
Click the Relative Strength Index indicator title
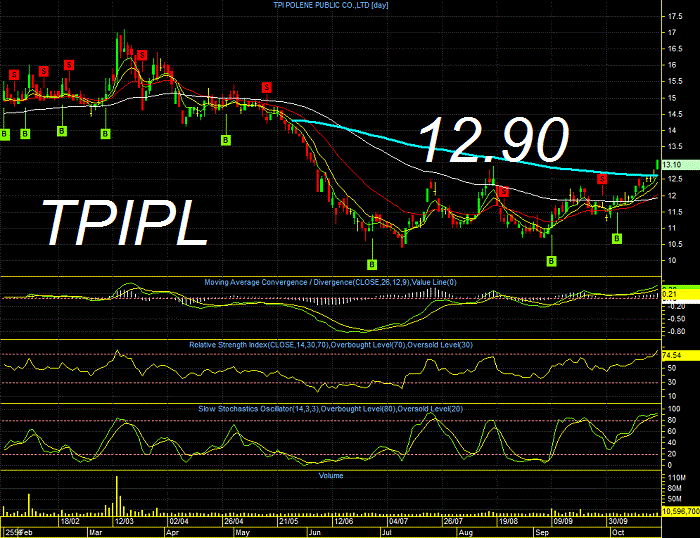[331, 345]
